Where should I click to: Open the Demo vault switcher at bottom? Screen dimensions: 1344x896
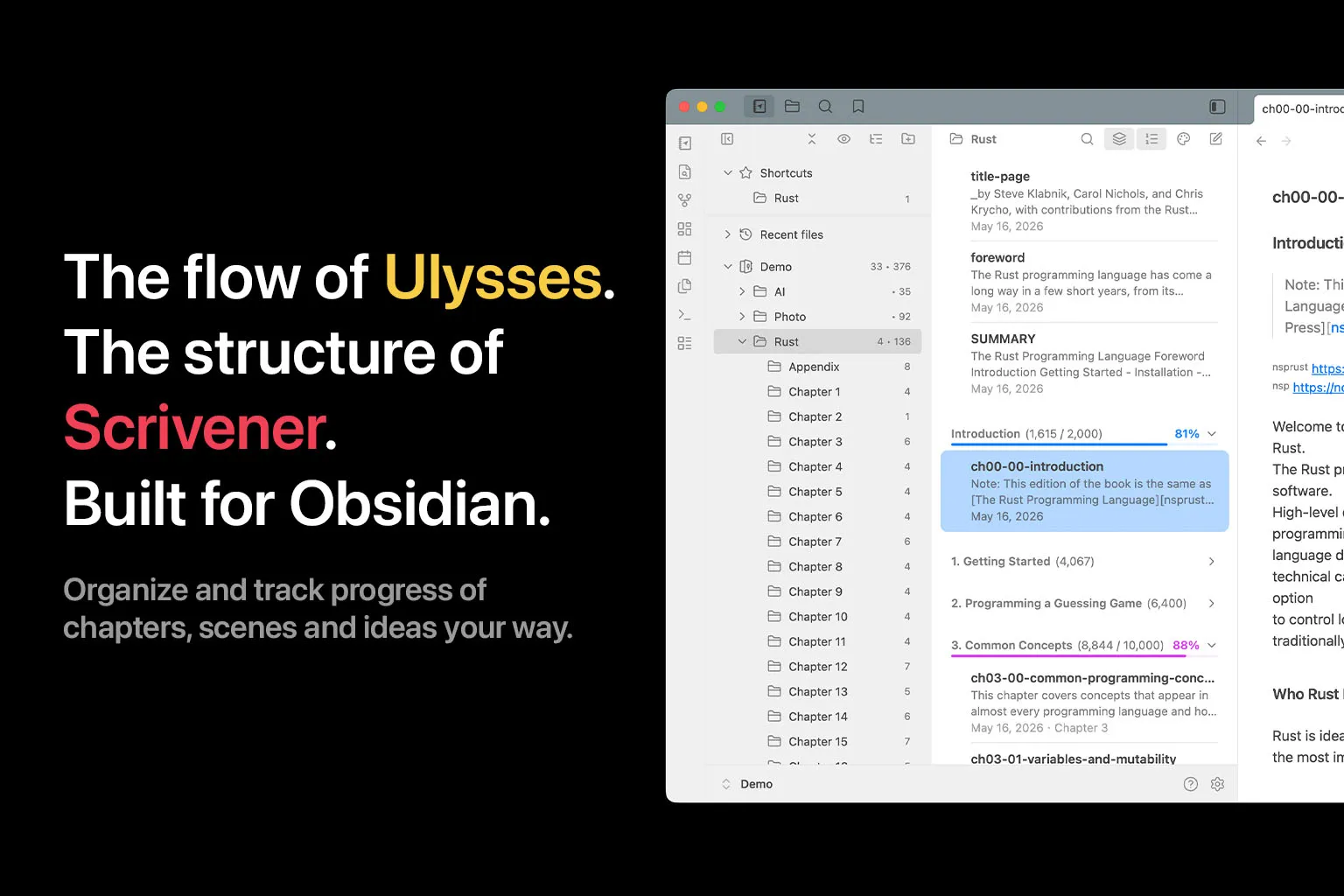[x=747, y=784]
